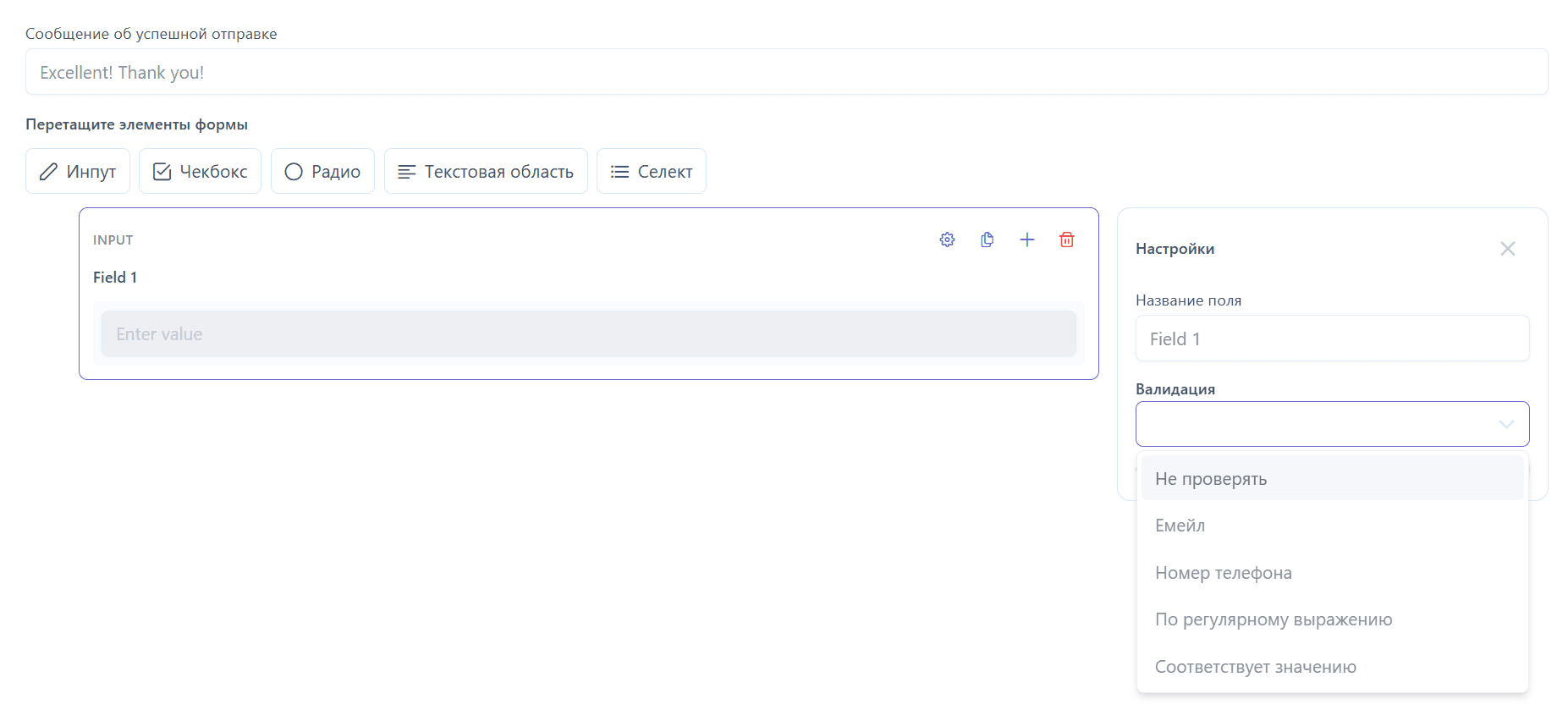Screen dimensions: 1568x721
Task: Delete Field 1 using red trash icon
Action: (x=1067, y=239)
